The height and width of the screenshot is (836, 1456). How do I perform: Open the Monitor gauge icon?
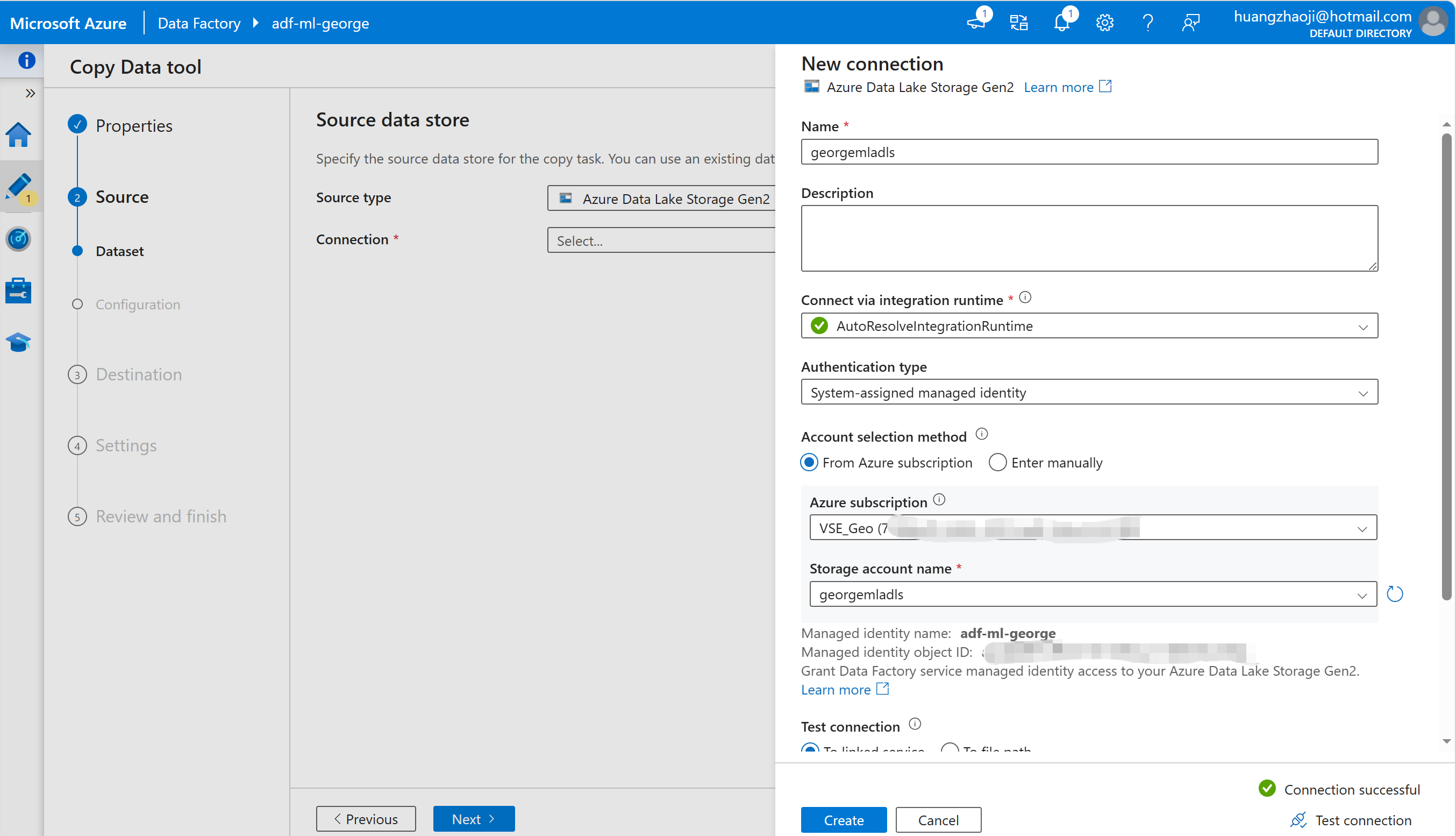[18, 239]
